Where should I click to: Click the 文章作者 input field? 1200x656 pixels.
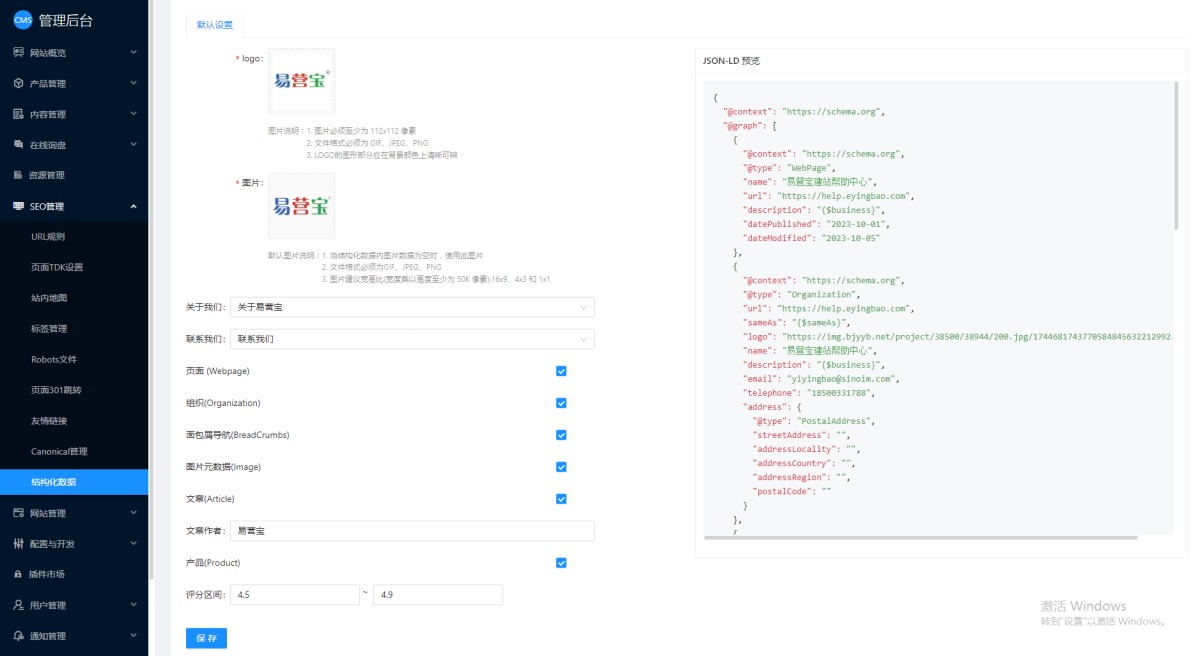click(411, 531)
